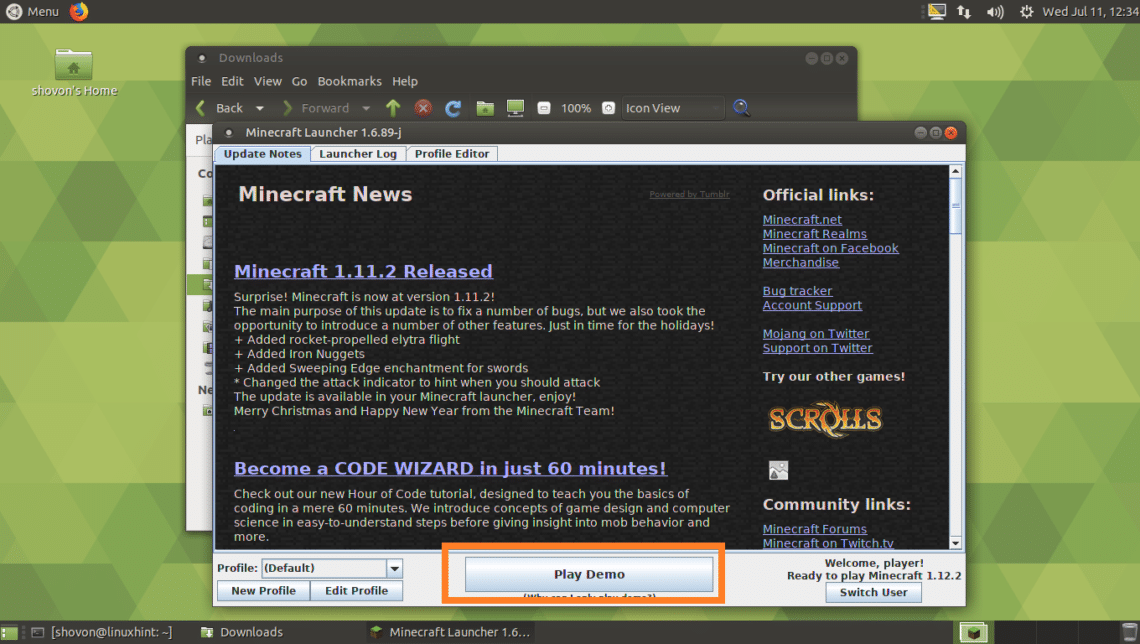1140x644 pixels.
Task: Expand the Back history dropdown arrow
Action: tap(260, 108)
